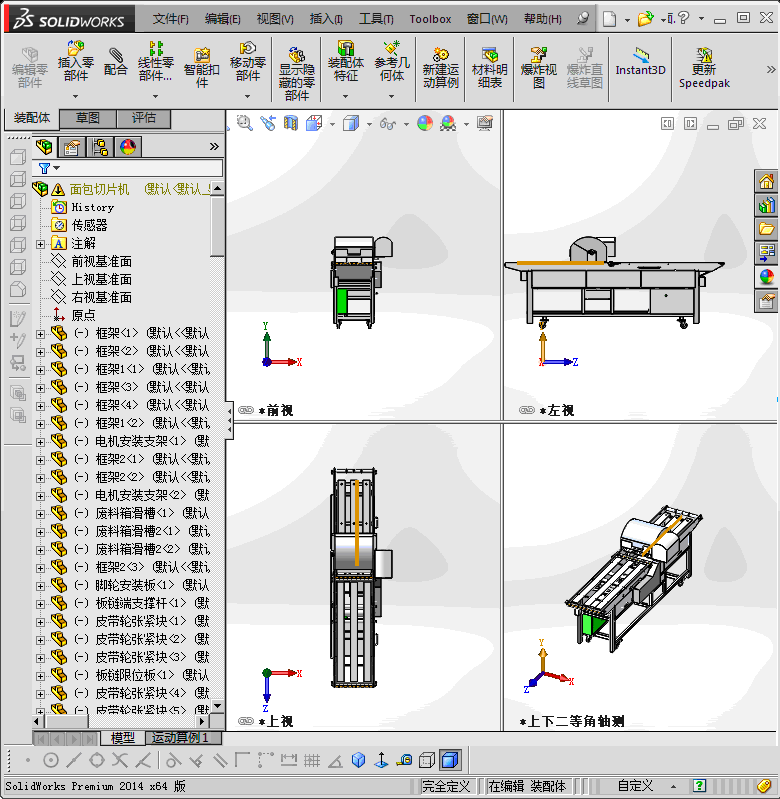Open the 文件(F) menu
Screen dimensions: 780x799
171,19
